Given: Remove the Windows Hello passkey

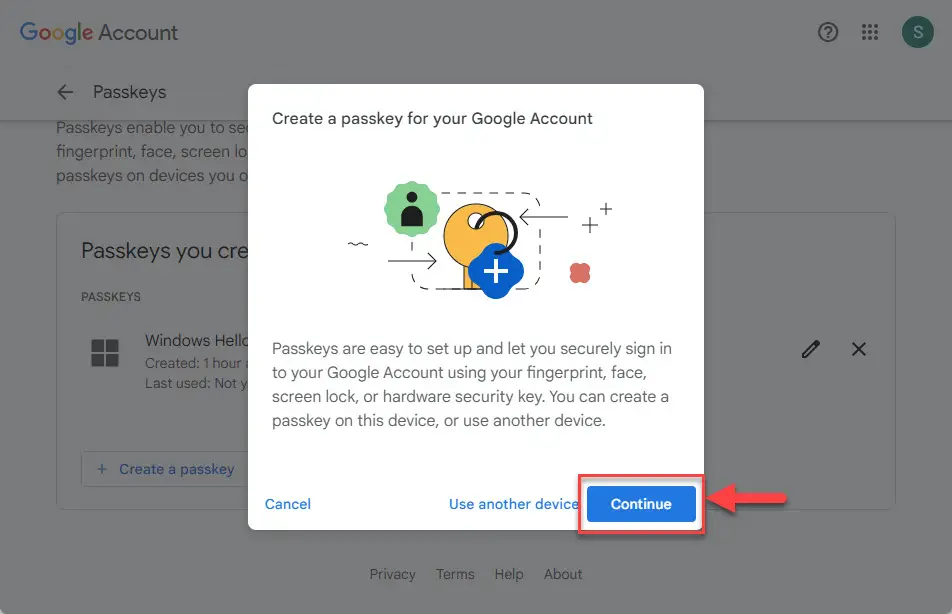Looking at the screenshot, I should tap(858, 349).
